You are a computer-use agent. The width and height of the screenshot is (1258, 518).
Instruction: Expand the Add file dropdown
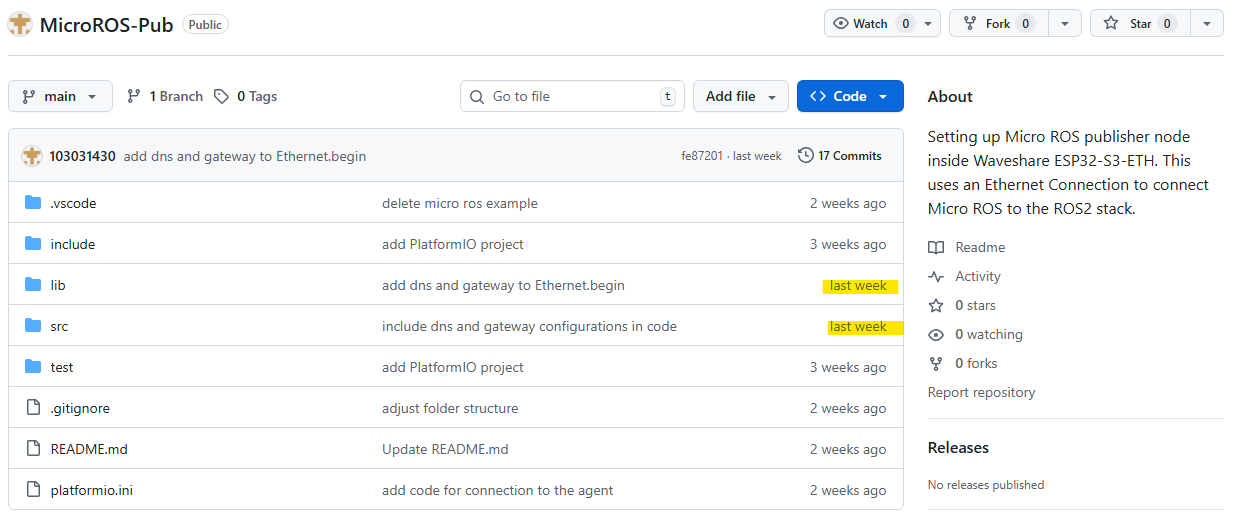point(740,97)
